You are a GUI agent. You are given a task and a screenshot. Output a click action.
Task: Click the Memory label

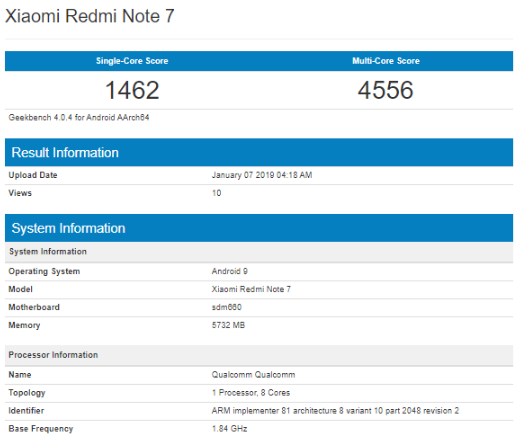pyautogui.click(x=24, y=325)
